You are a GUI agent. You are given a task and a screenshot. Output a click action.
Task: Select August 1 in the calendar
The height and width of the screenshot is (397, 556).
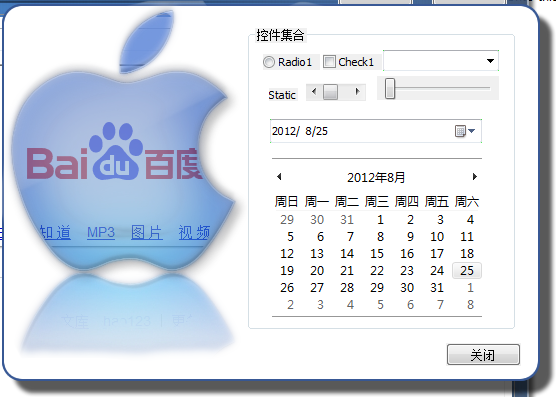tap(380, 220)
